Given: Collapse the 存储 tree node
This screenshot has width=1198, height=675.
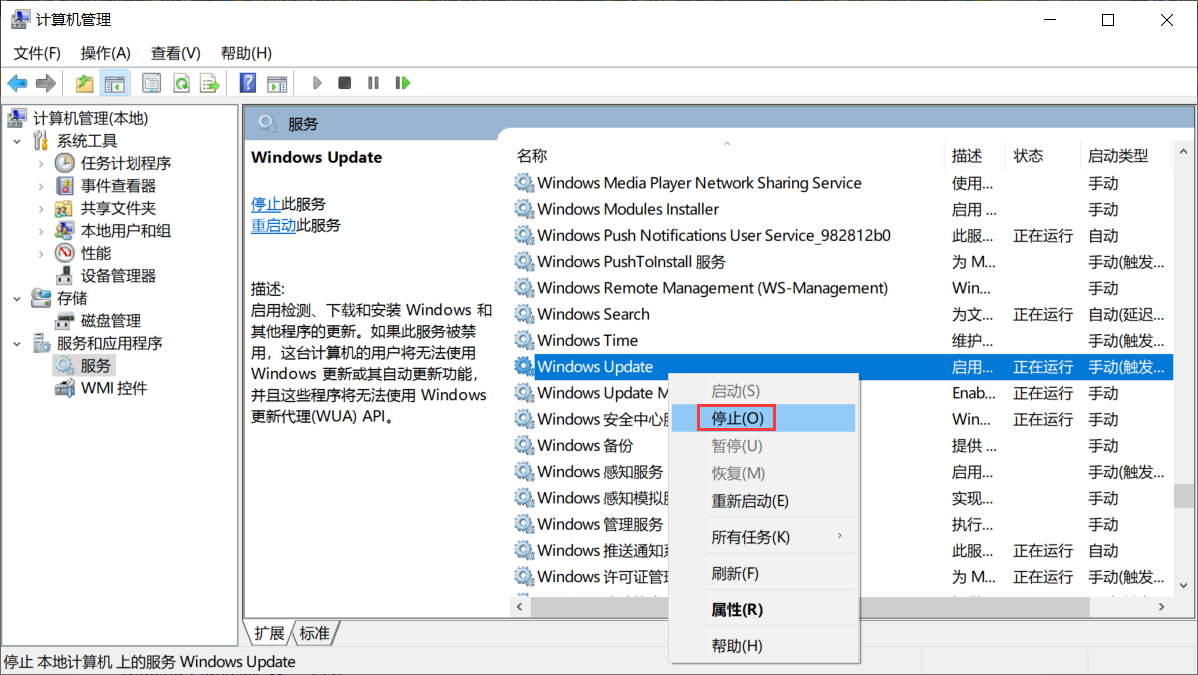Looking at the screenshot, I should coord(17,298).
